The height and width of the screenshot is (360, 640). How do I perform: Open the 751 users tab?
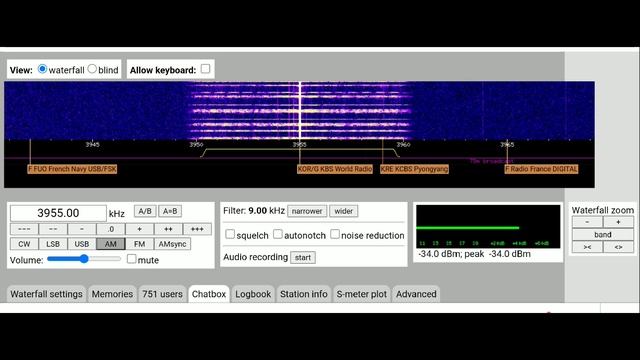point(162,294)
